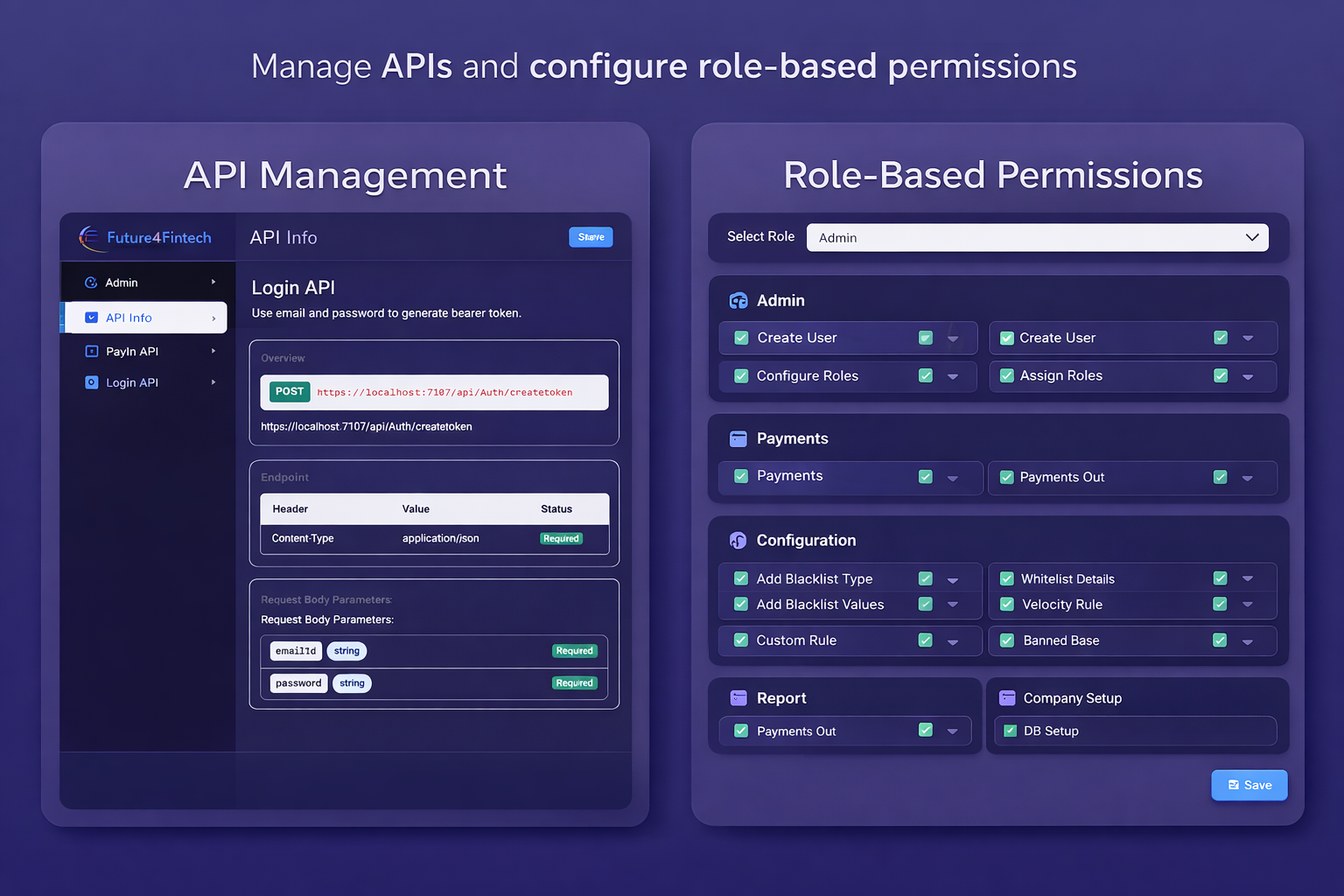The width and height of the screenshot is (1344, 896).
Task: Click the Configuration section header icon
Action: (x=738, y=541)
